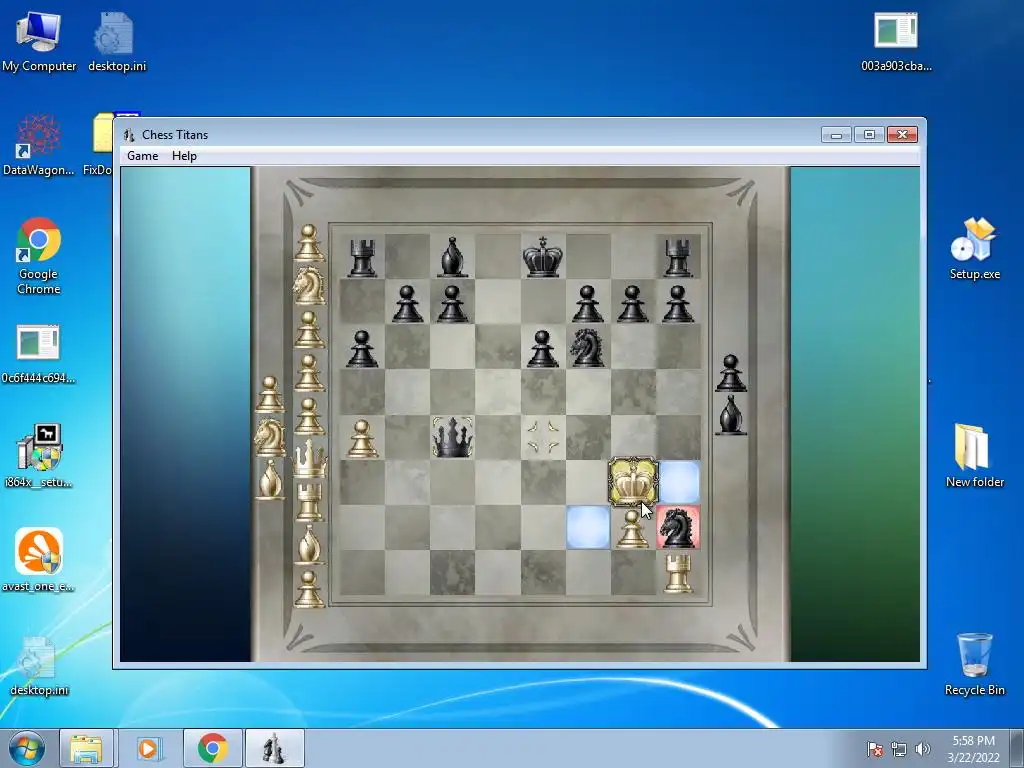The height and width of the screenshot is (768, 1024).
Task: Select the white rook in the bottom-right corner
Action: tap(678, 573)
